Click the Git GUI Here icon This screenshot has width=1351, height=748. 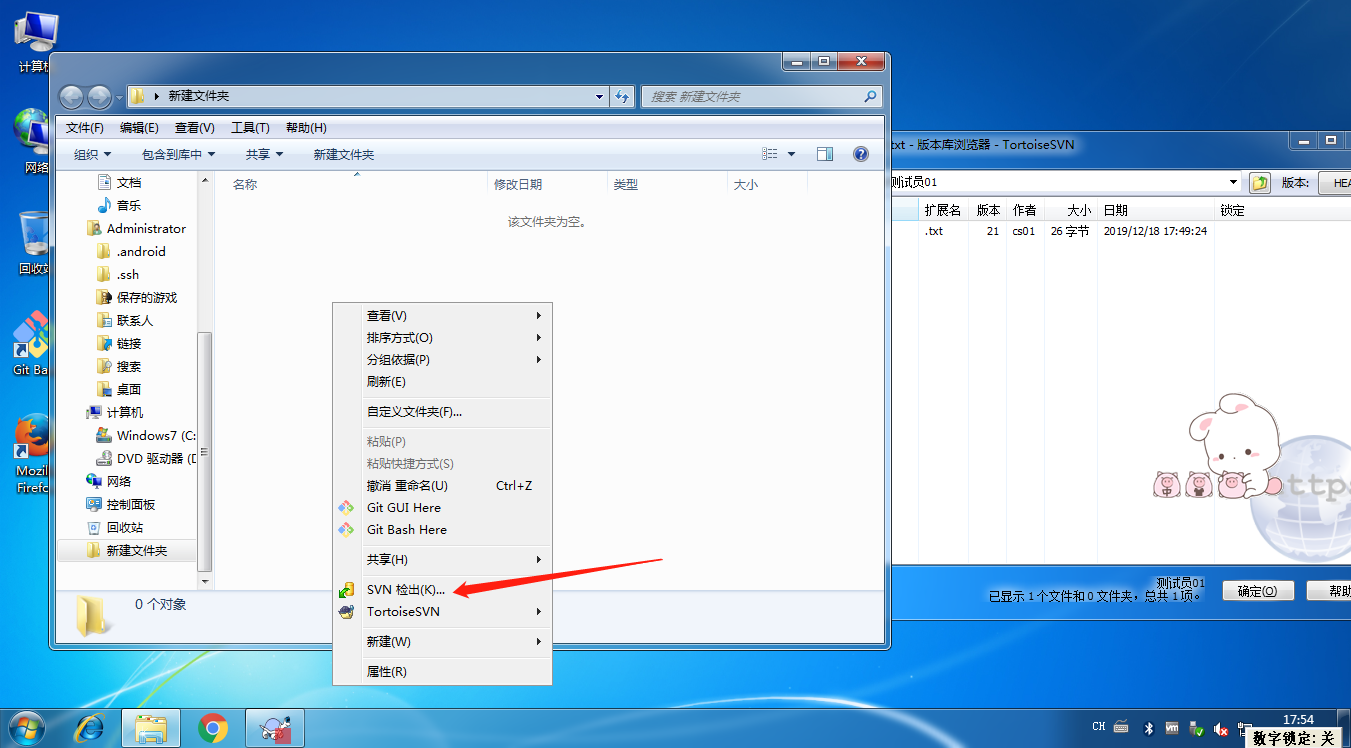click(x=346, y=508)
